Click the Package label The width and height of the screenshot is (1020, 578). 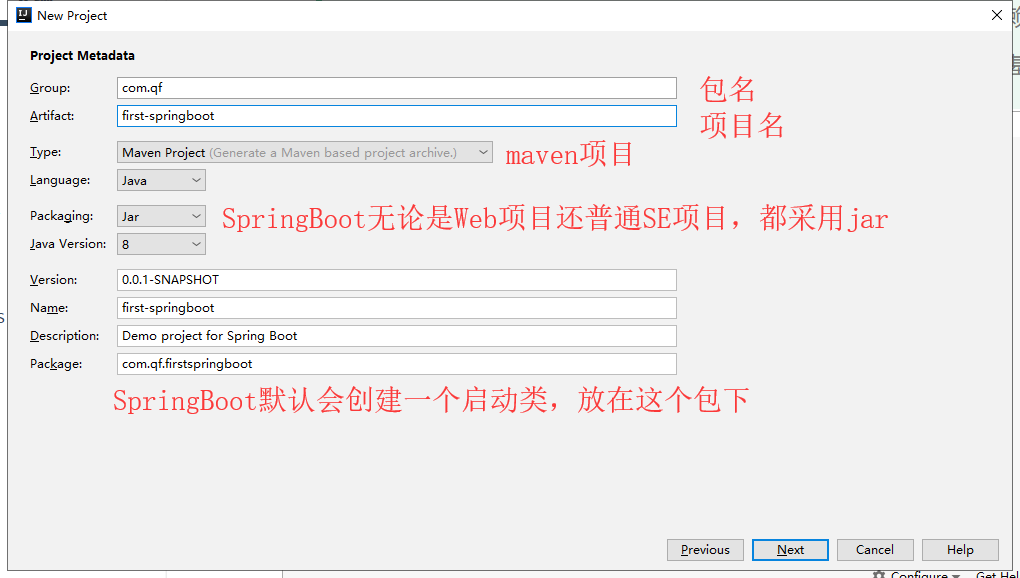56,364
